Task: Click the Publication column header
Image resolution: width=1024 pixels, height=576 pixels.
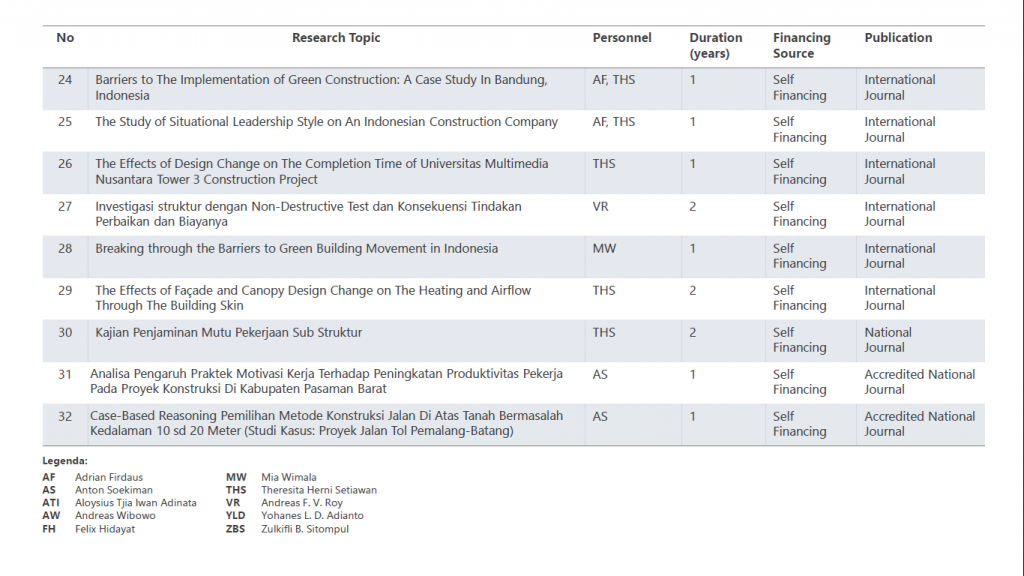Action: 898,38
